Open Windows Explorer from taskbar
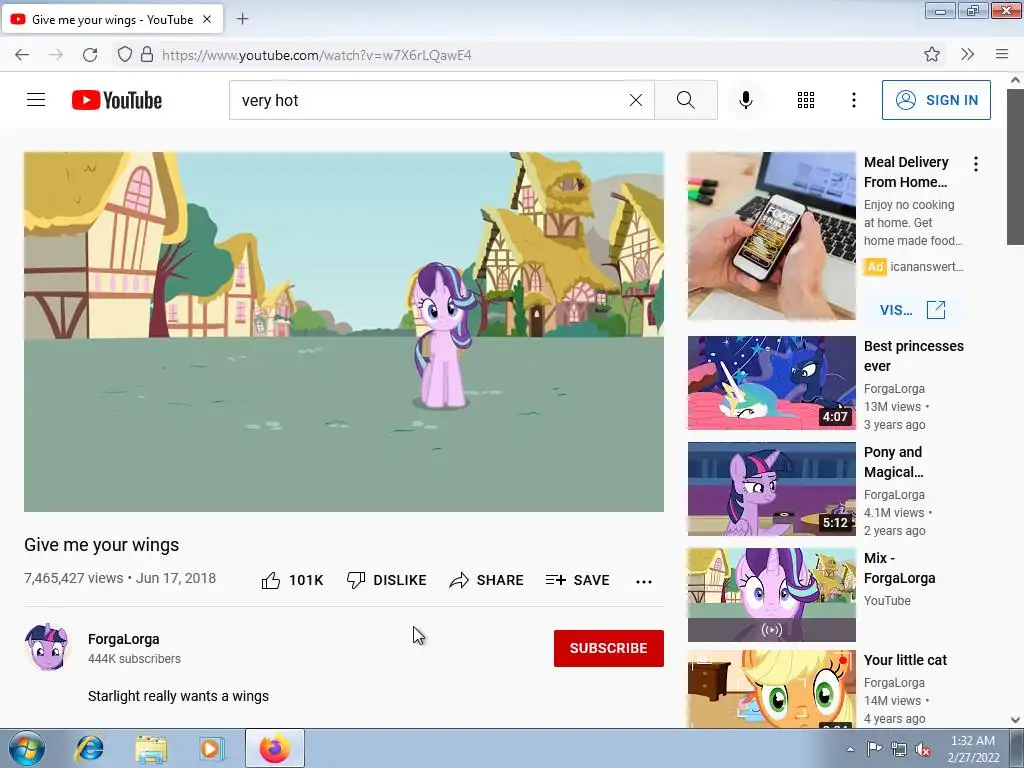Image resolution: width=1024 pixels, height=768 pixels. [x=151, y=748]
